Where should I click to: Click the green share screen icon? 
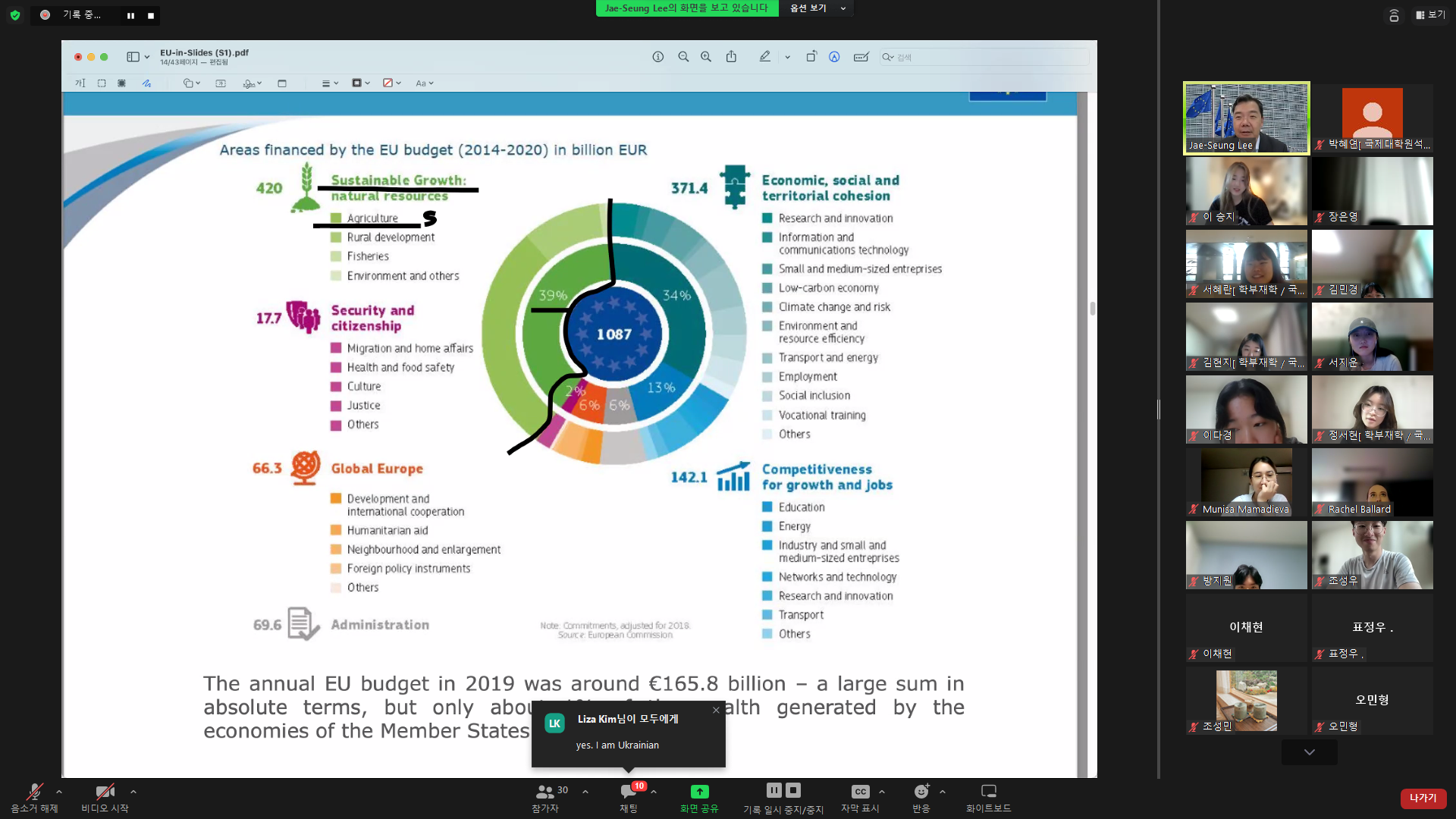[699, 792]
